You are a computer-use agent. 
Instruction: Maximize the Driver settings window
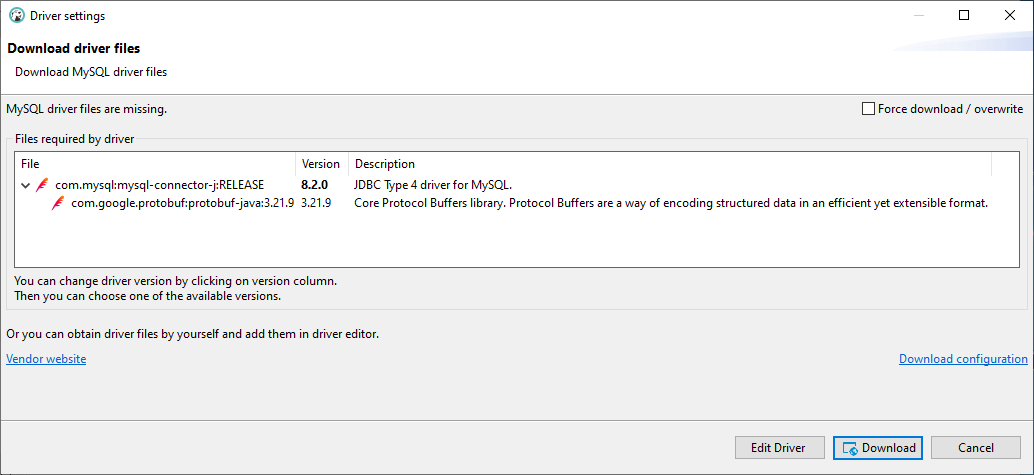(x=964, y=15)
